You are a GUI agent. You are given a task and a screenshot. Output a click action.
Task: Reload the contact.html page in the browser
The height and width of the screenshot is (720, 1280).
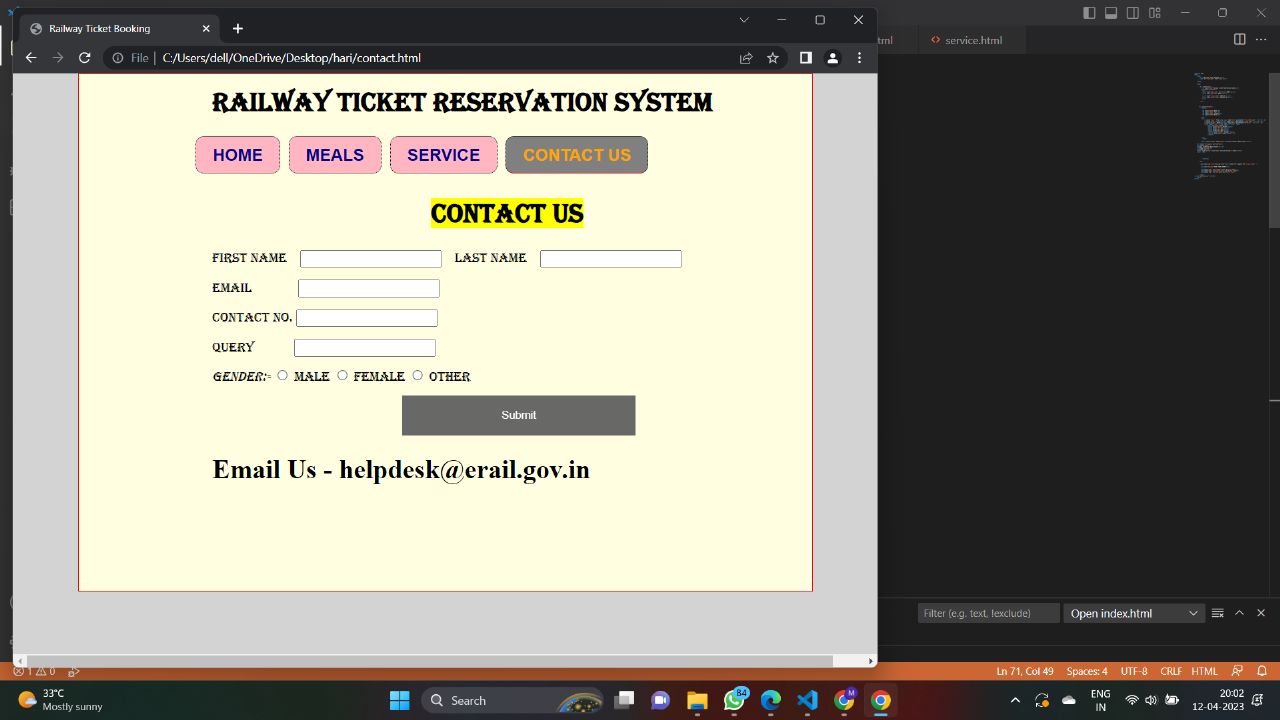84,57
